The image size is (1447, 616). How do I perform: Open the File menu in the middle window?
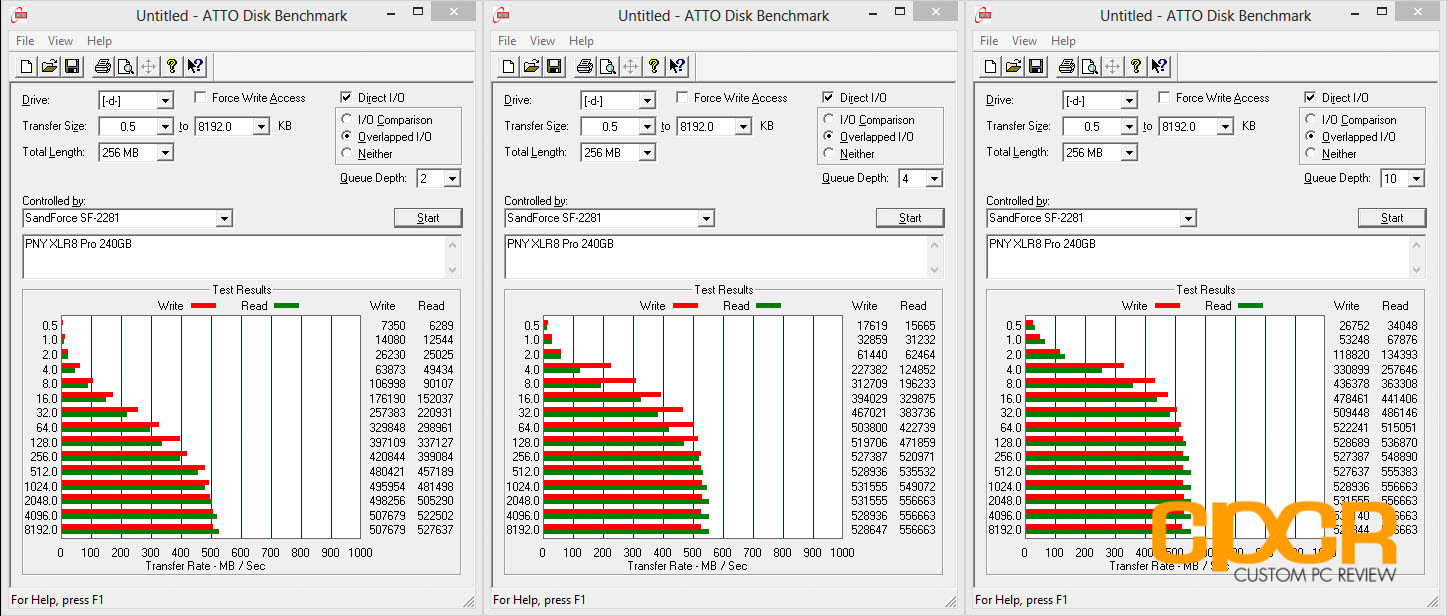tap(507, 41)
